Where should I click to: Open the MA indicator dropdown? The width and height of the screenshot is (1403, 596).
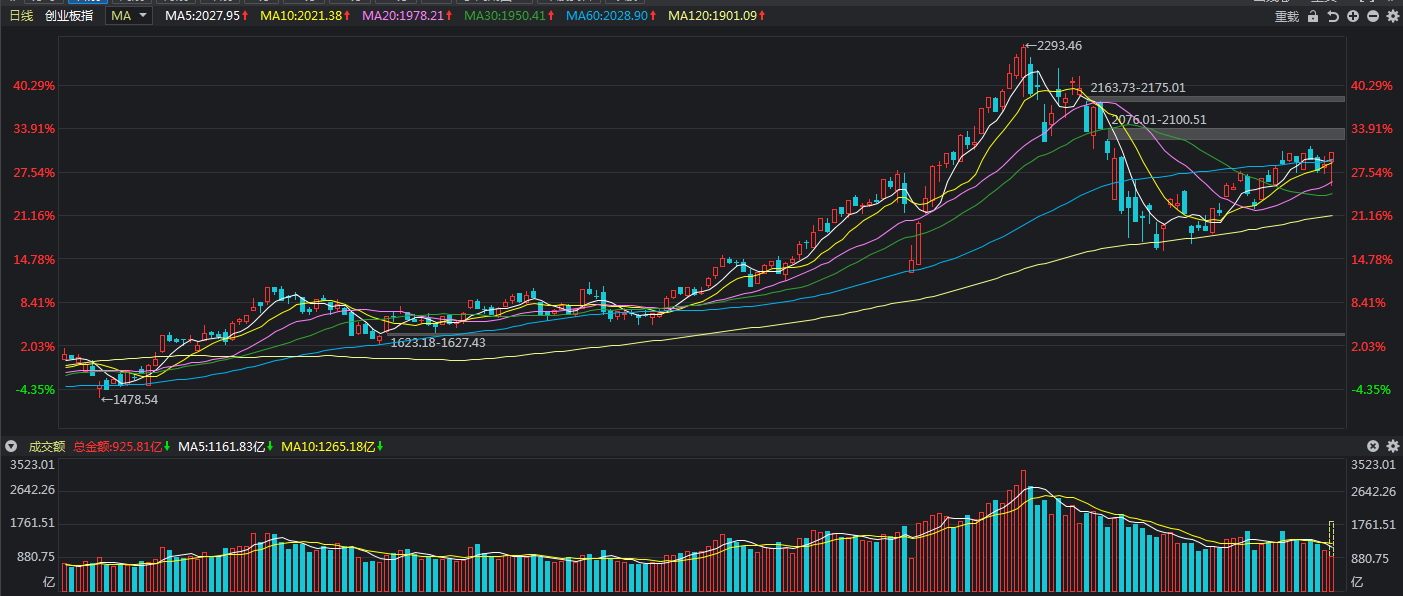click(x=129, y=16)
